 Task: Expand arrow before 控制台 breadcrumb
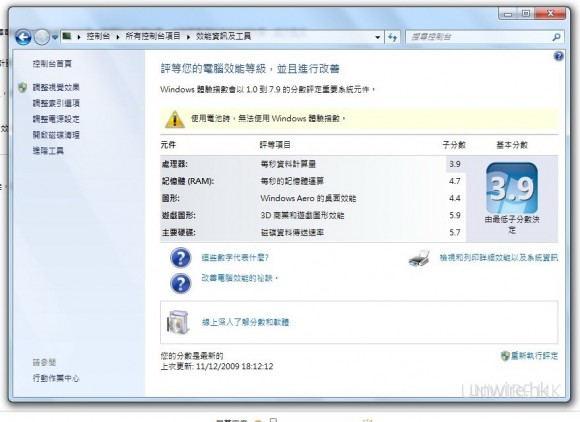click(79, 37)
